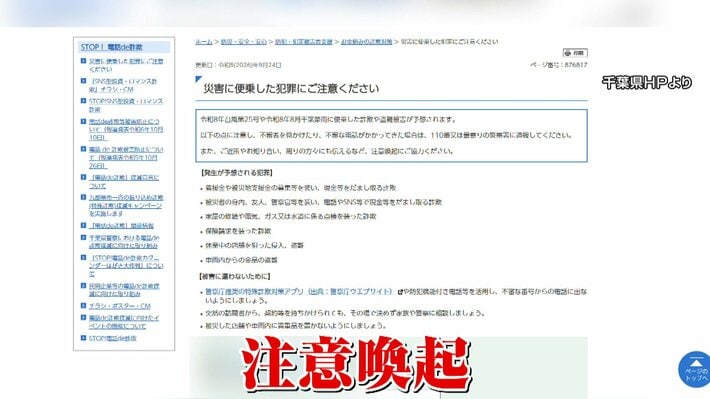
Task: Open ホーム breadcrumb link
Action: coord(204,42)
